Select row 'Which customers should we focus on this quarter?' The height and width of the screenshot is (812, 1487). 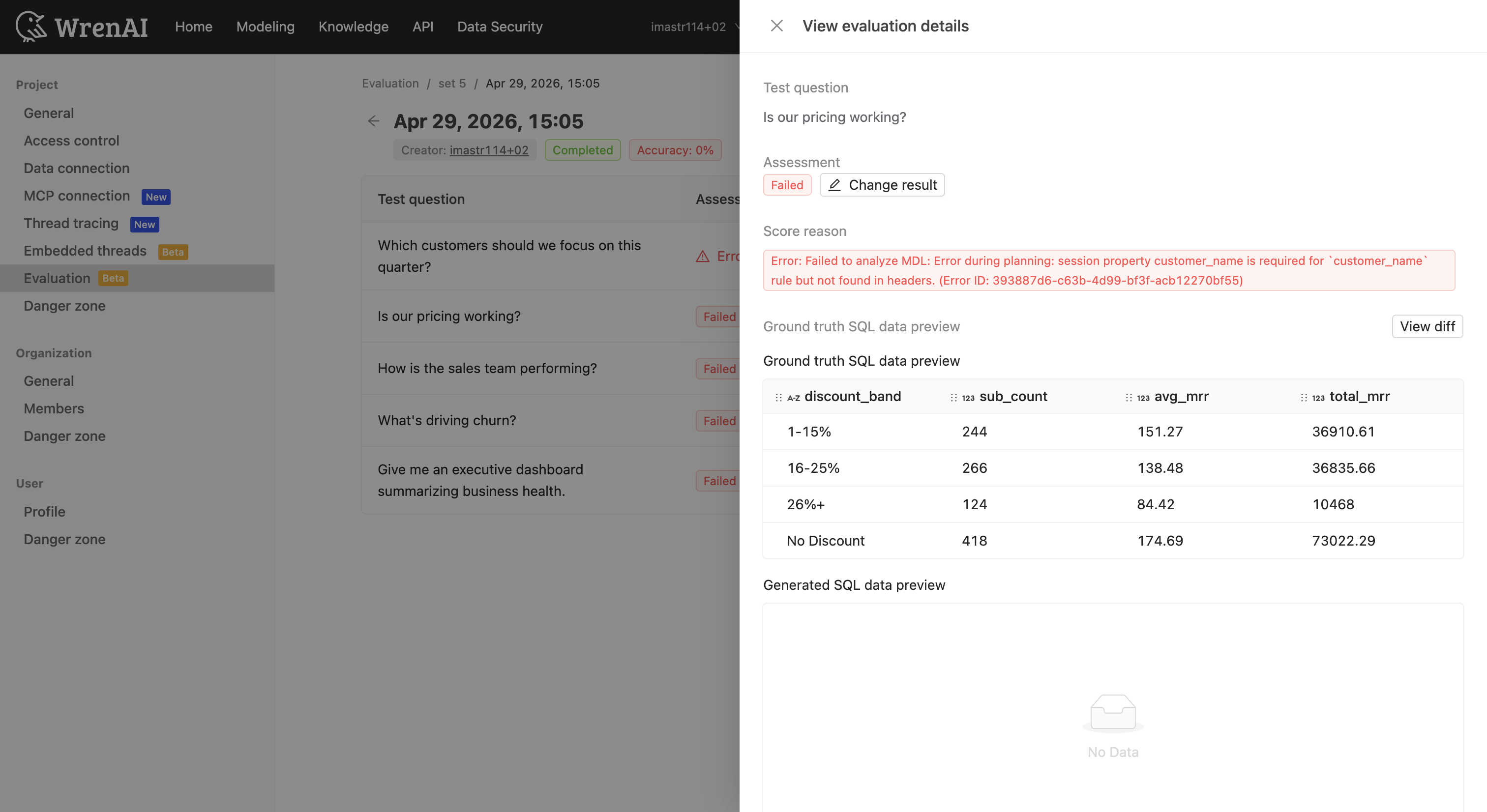pos(550,256)
